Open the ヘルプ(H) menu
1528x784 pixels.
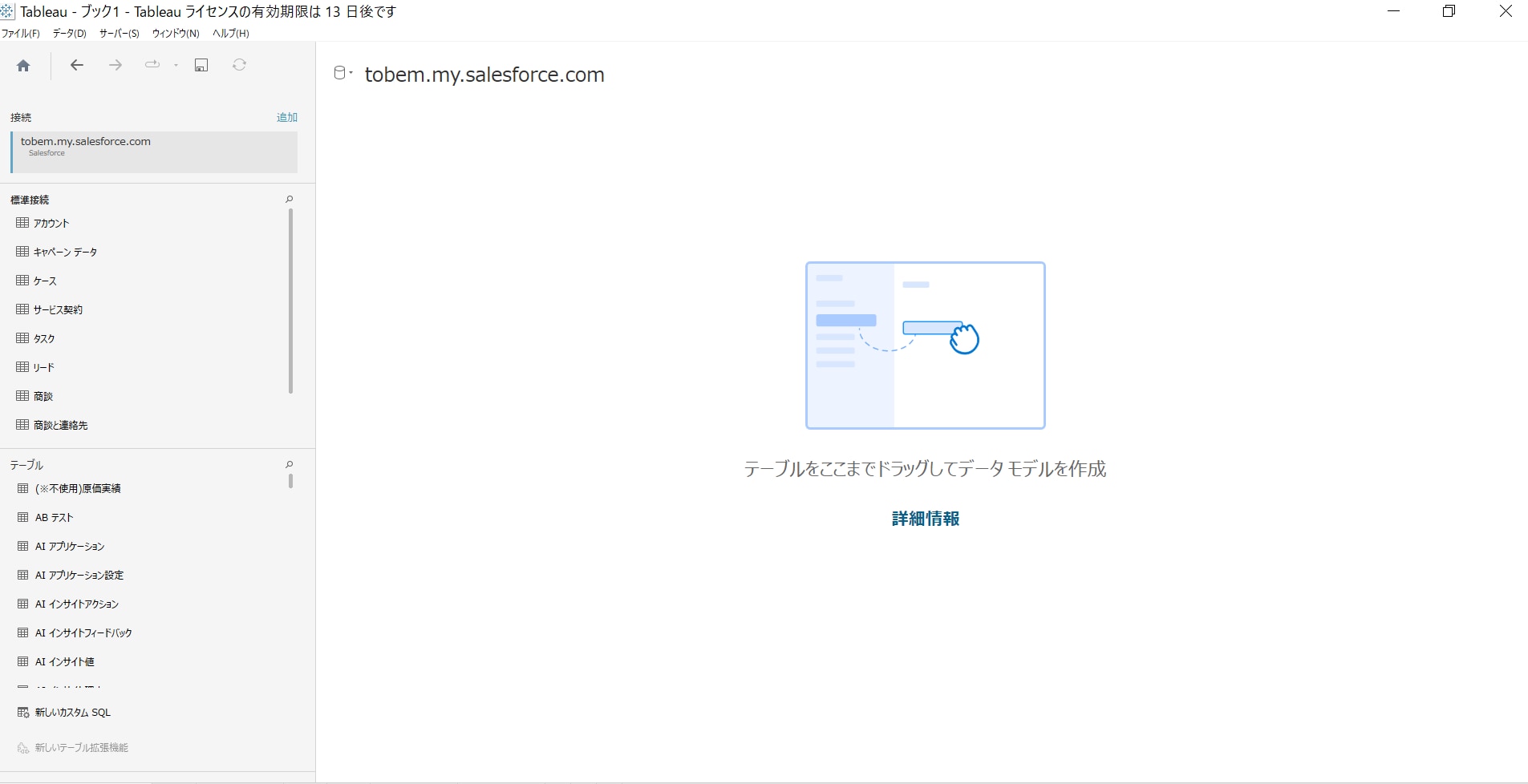pyautogui.click(x=230, y=34)
